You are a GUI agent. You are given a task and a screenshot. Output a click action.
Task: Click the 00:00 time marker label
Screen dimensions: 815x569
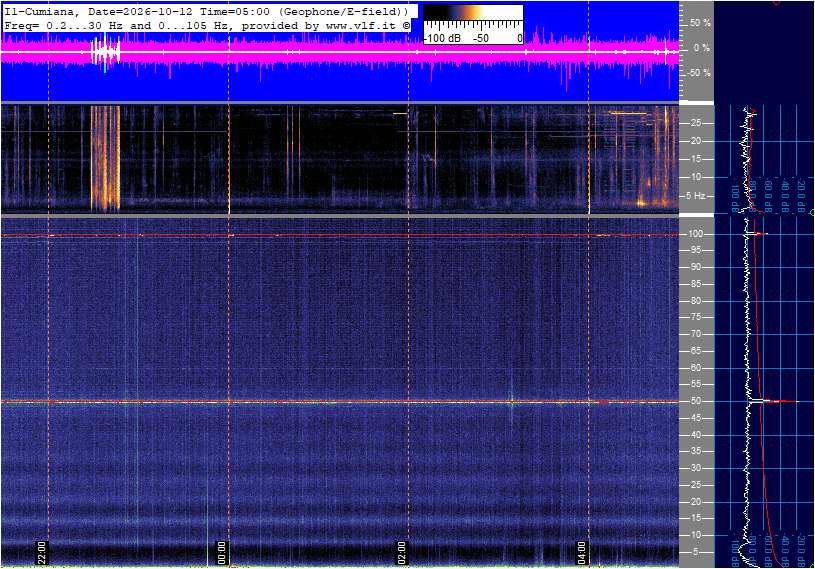[221, 552]
